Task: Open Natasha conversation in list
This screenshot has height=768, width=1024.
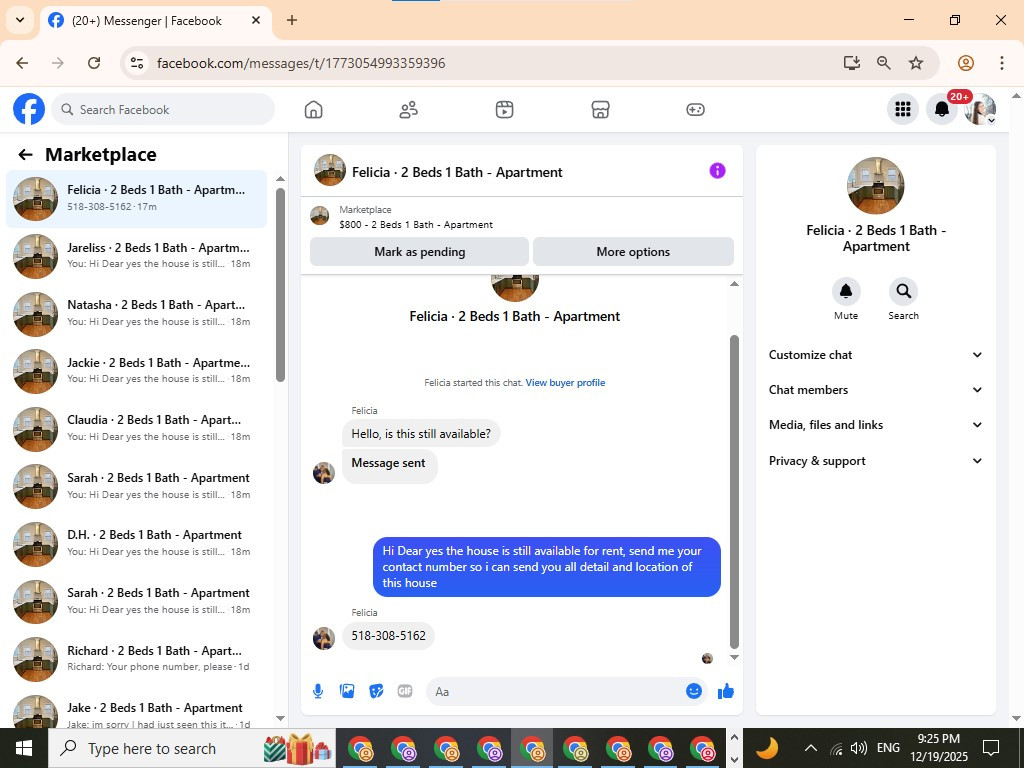Action: [x=136, y=313]
